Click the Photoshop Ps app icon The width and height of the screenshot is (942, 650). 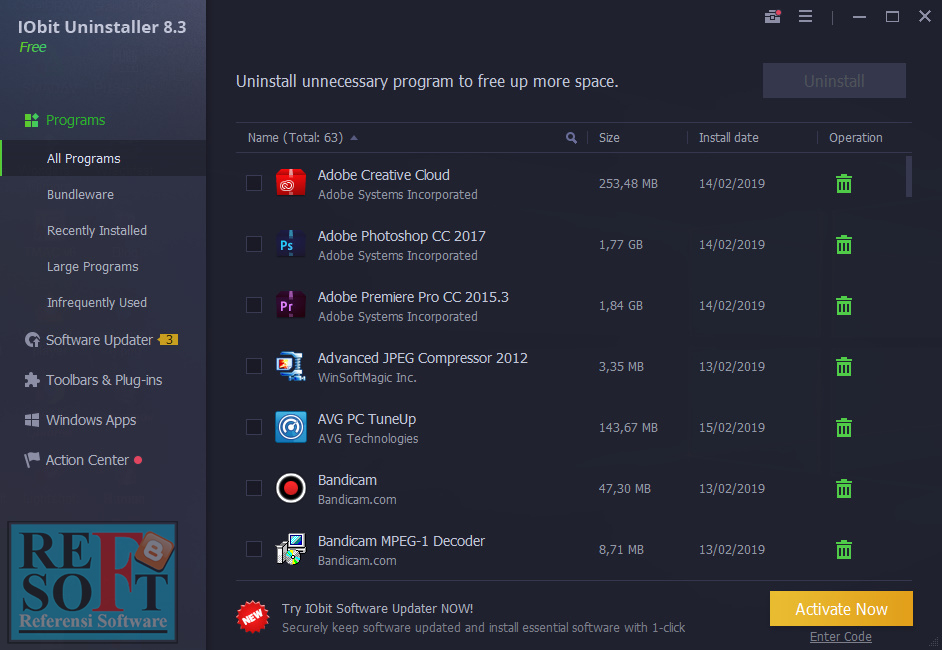pyautogui.click(x=291, y=244)
